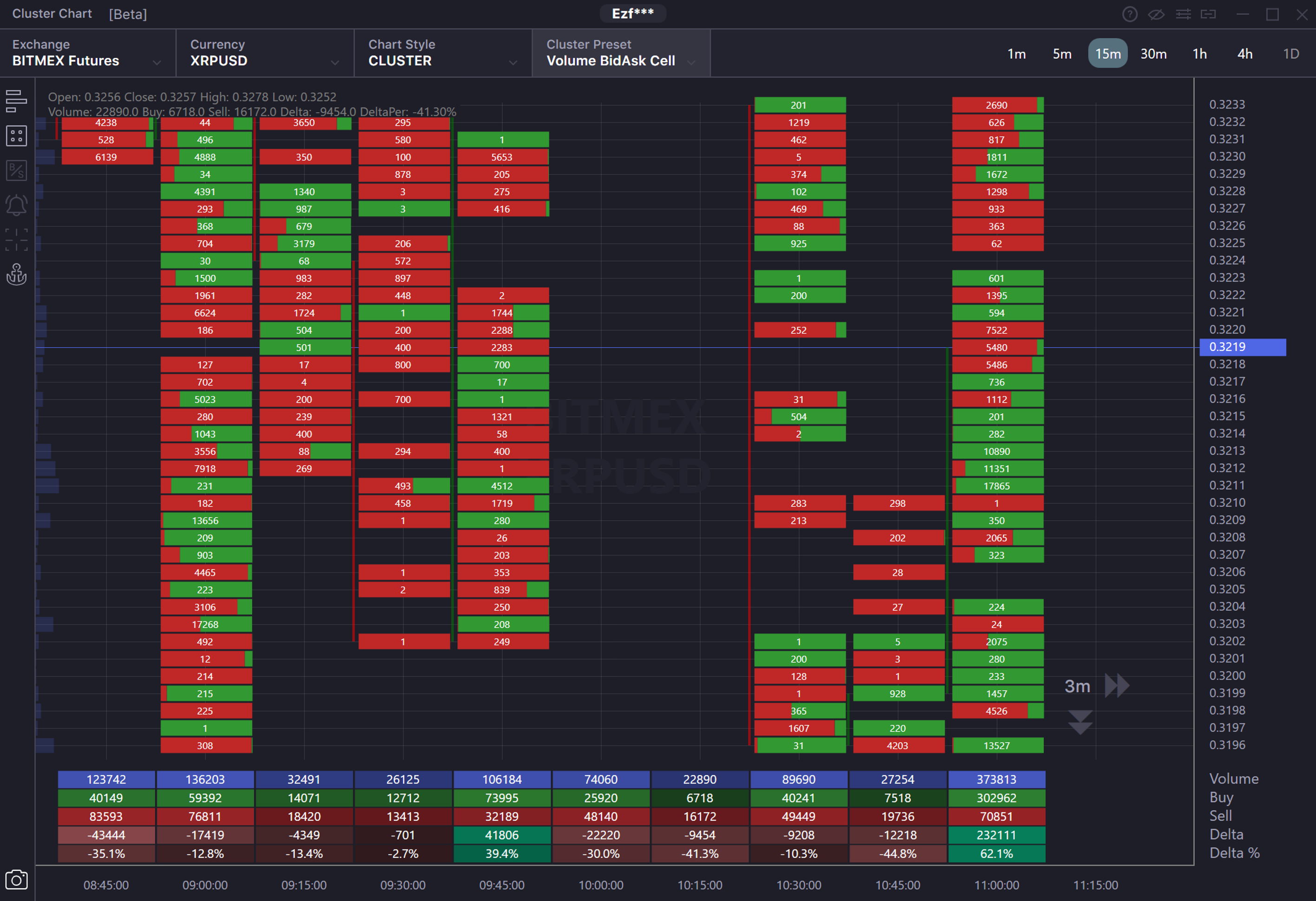Click the crosshair target icon

point(16,239)
